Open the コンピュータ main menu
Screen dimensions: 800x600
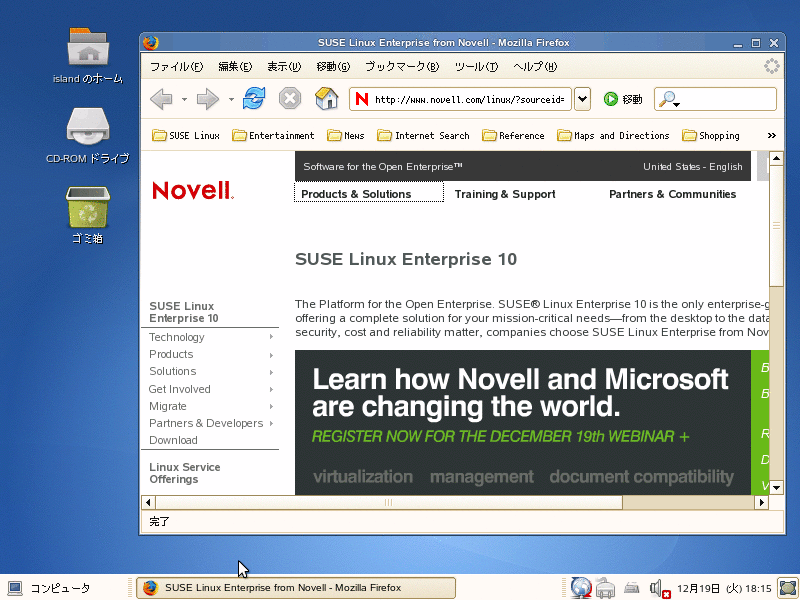[x=49, y=588]
